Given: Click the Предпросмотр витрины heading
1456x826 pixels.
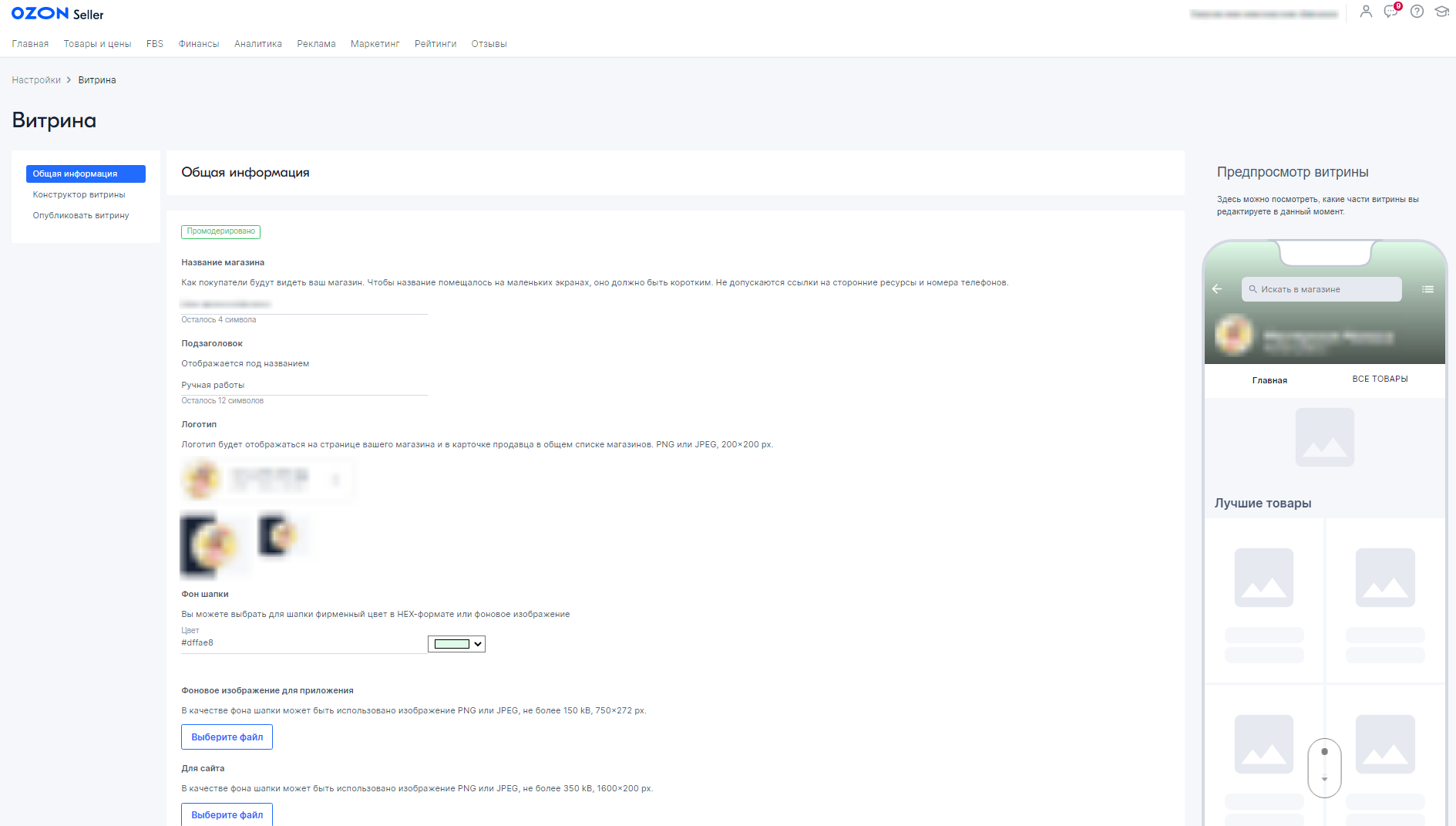Looking at the screenshot, I should pyautogui.click(x=1293, y=172).
